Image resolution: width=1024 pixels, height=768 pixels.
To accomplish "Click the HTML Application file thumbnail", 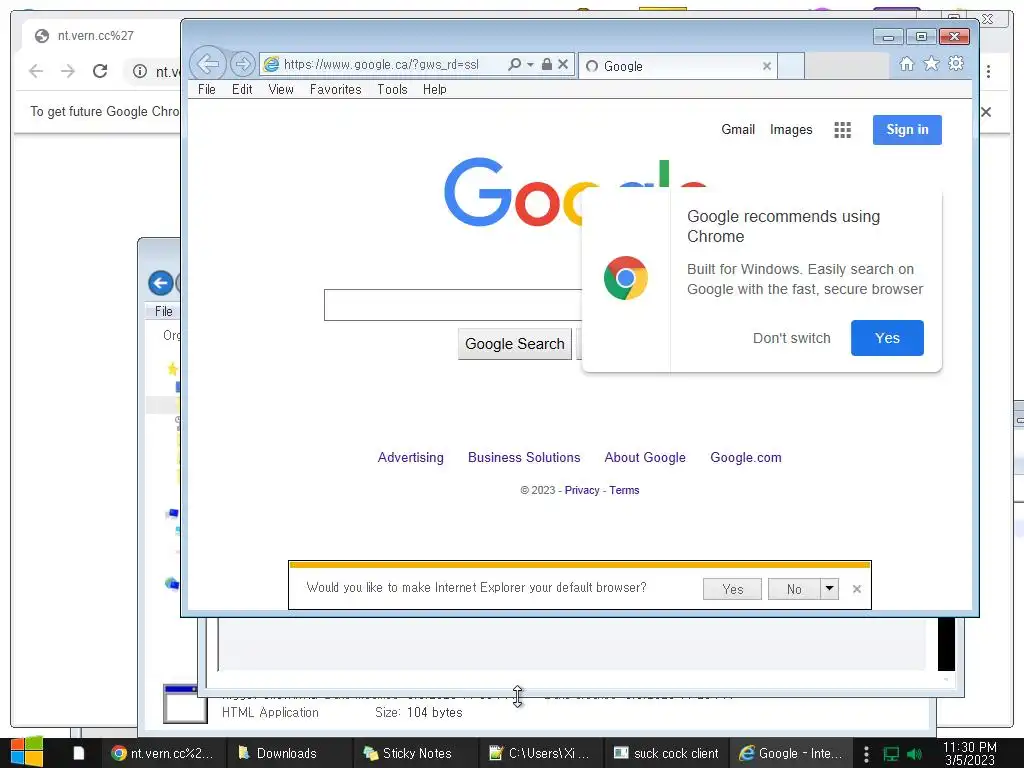I will click(x=185, y=704).
